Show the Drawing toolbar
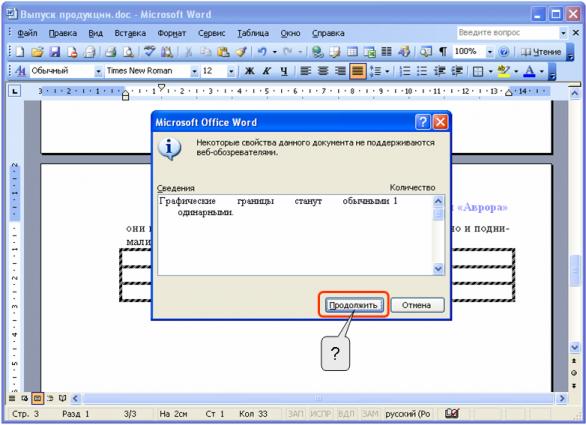 pos(404,52)
